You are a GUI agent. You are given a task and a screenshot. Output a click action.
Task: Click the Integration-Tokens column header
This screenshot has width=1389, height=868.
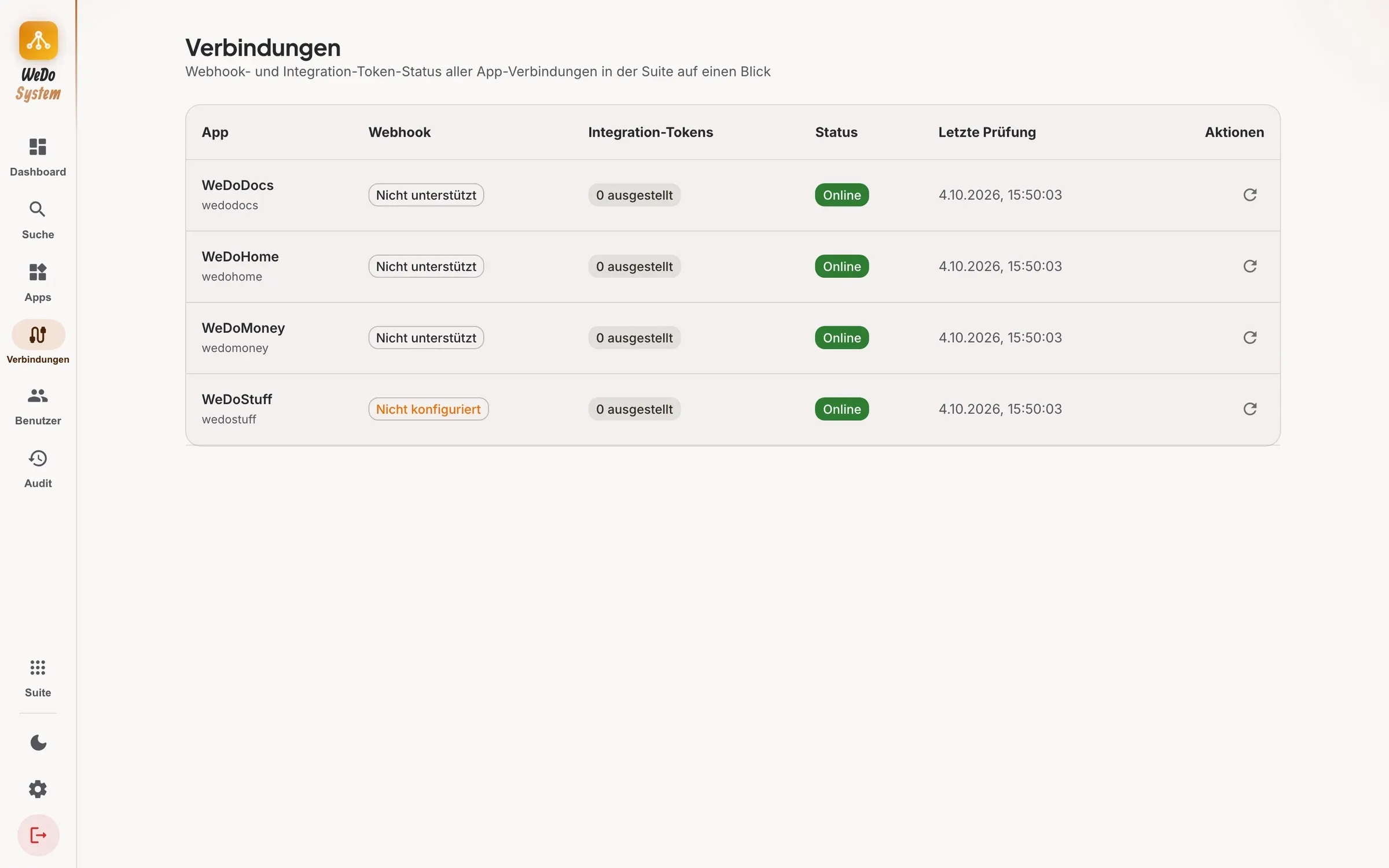coord(651,132)
